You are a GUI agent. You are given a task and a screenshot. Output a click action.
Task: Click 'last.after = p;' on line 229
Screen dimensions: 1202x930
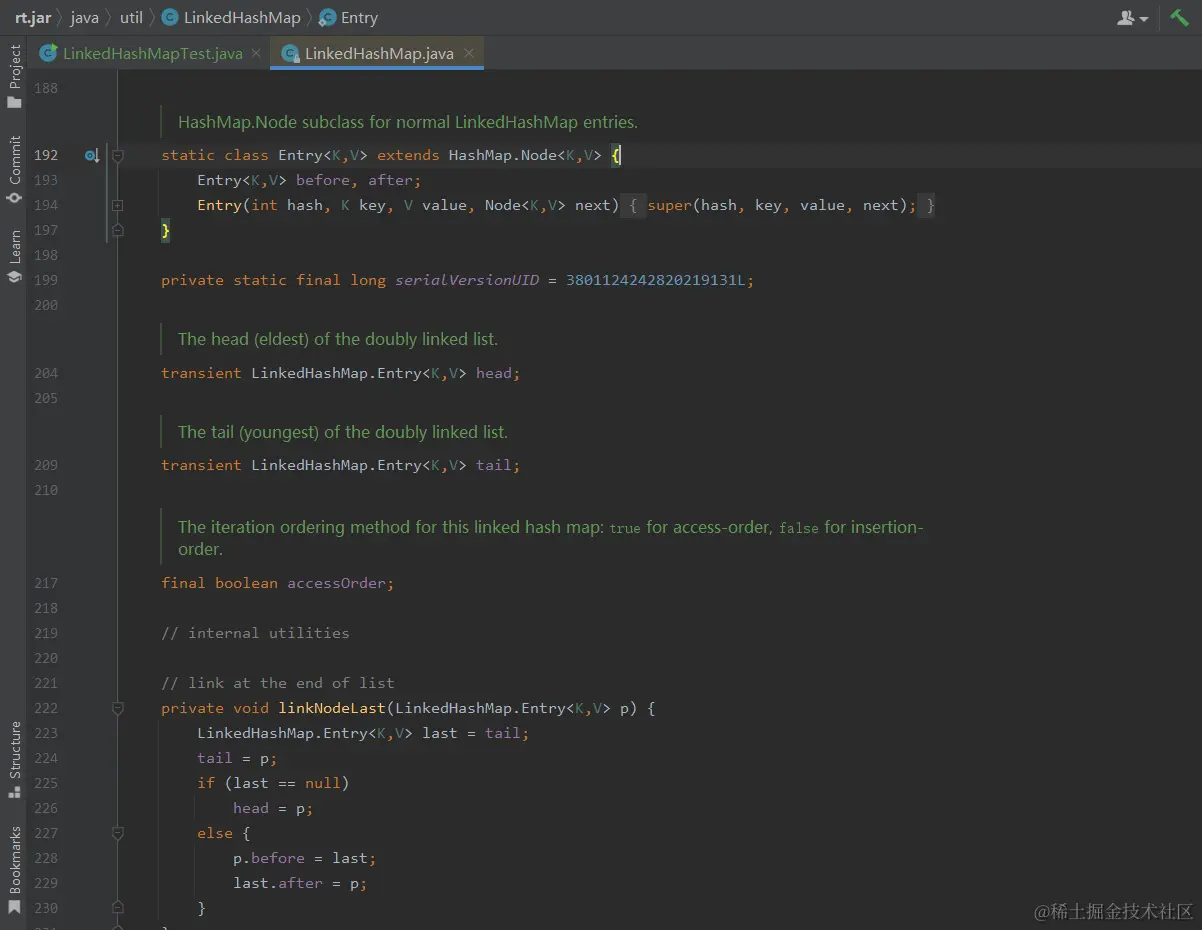point(300,883)
